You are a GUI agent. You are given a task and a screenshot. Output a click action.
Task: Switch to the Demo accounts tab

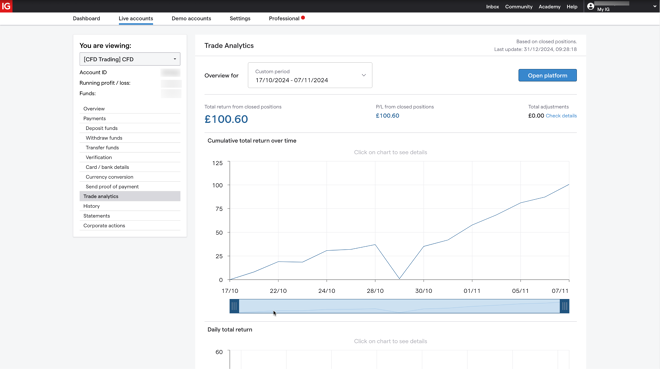pyautogui.click(x=191, y=19)
